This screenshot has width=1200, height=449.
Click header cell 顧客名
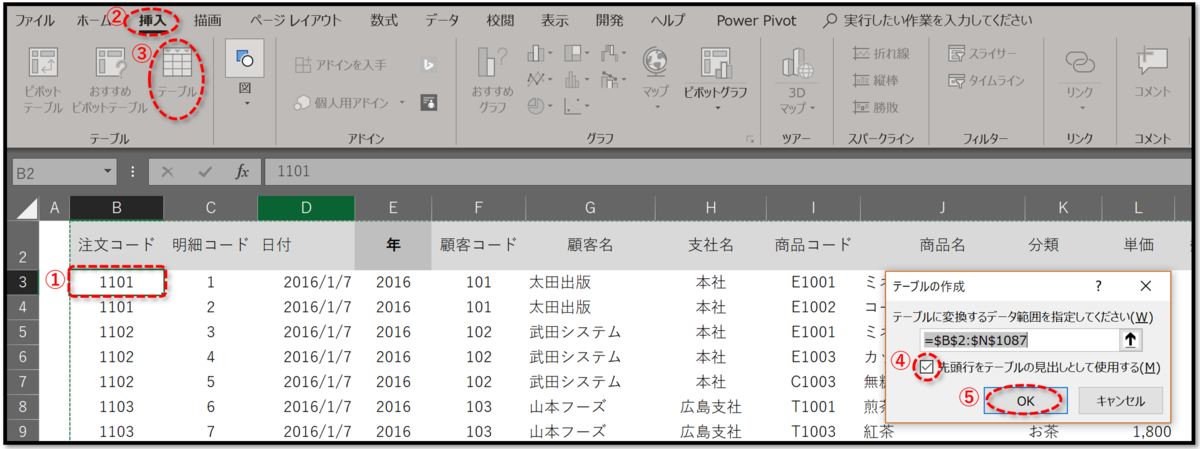pos(590,244)
